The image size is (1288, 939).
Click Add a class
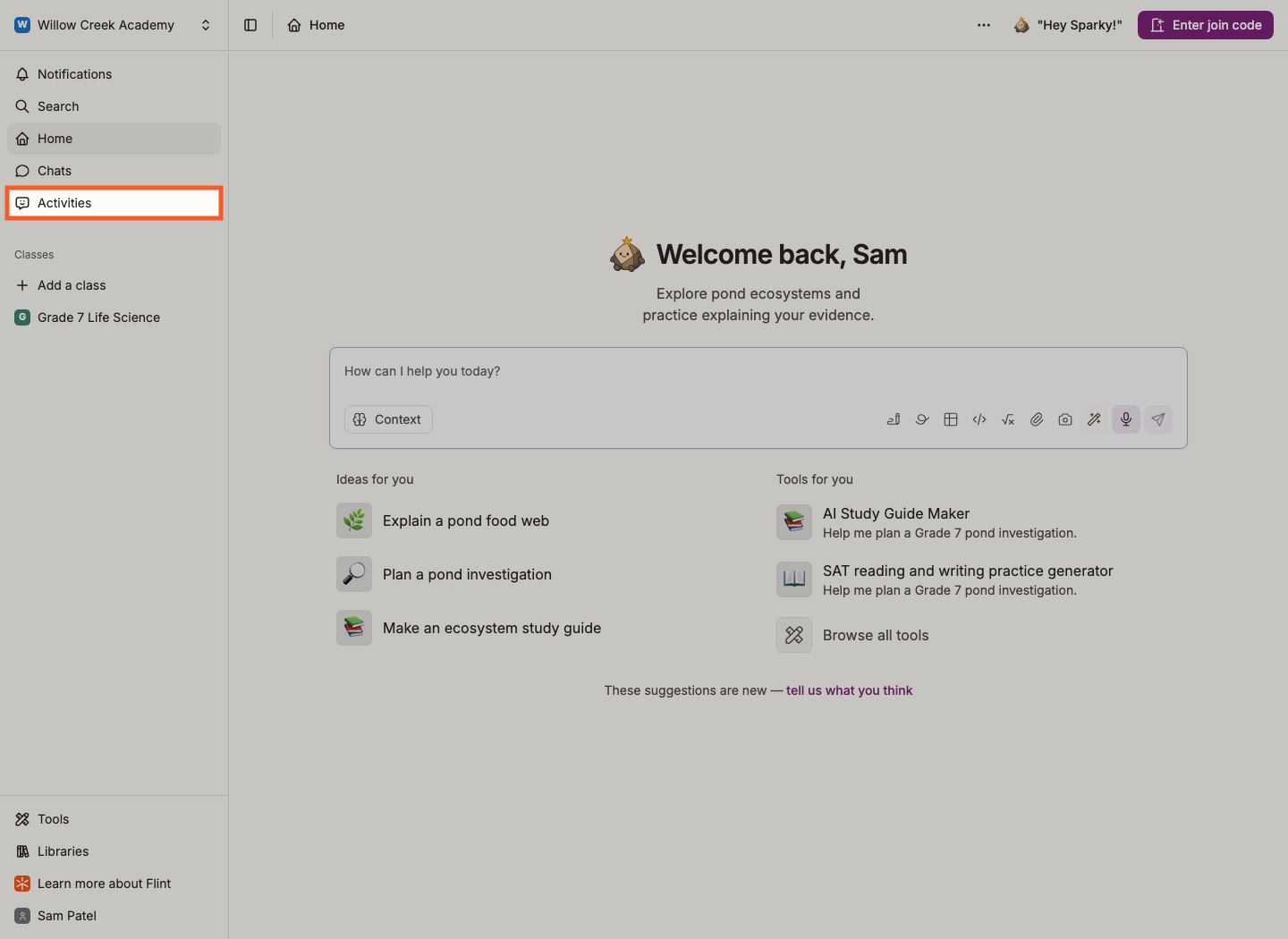114,285
